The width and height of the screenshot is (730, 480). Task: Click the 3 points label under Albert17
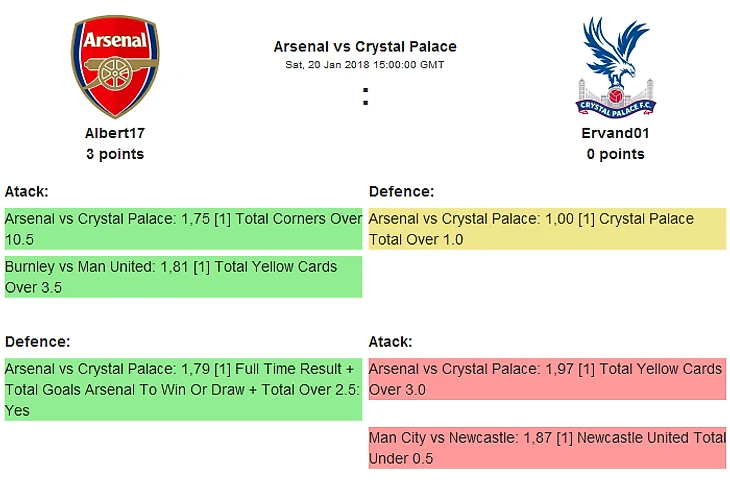tap(115, 154)
